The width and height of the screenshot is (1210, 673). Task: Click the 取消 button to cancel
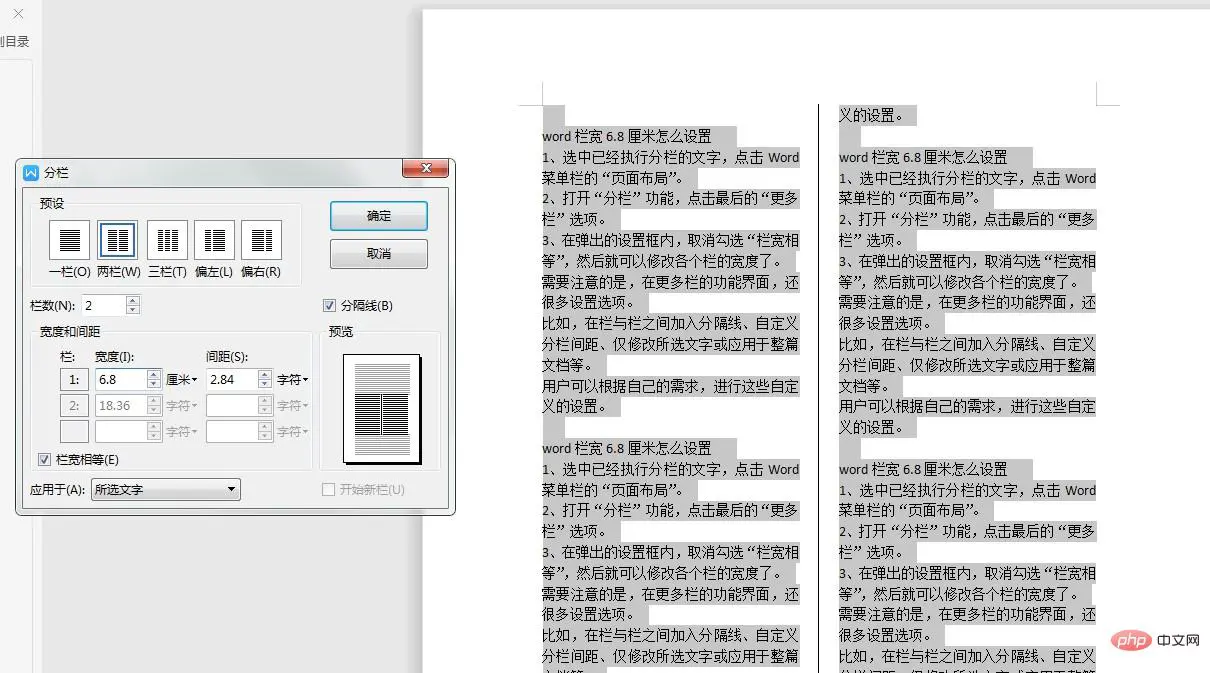point(379,254)
